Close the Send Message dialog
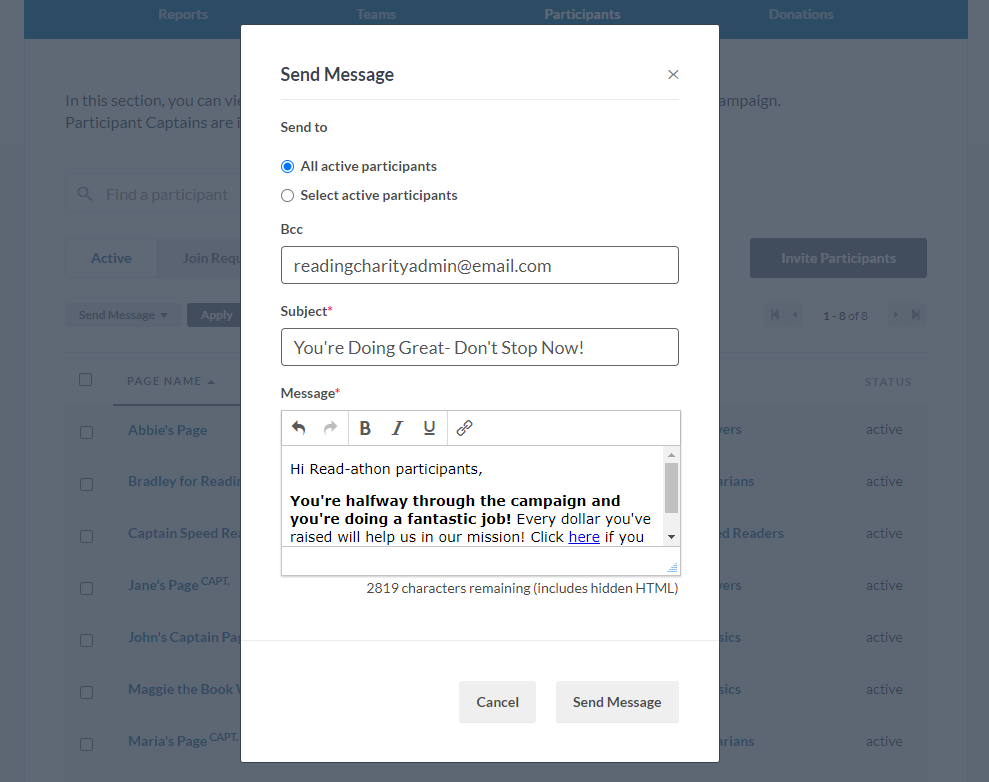 pos(673,74)
